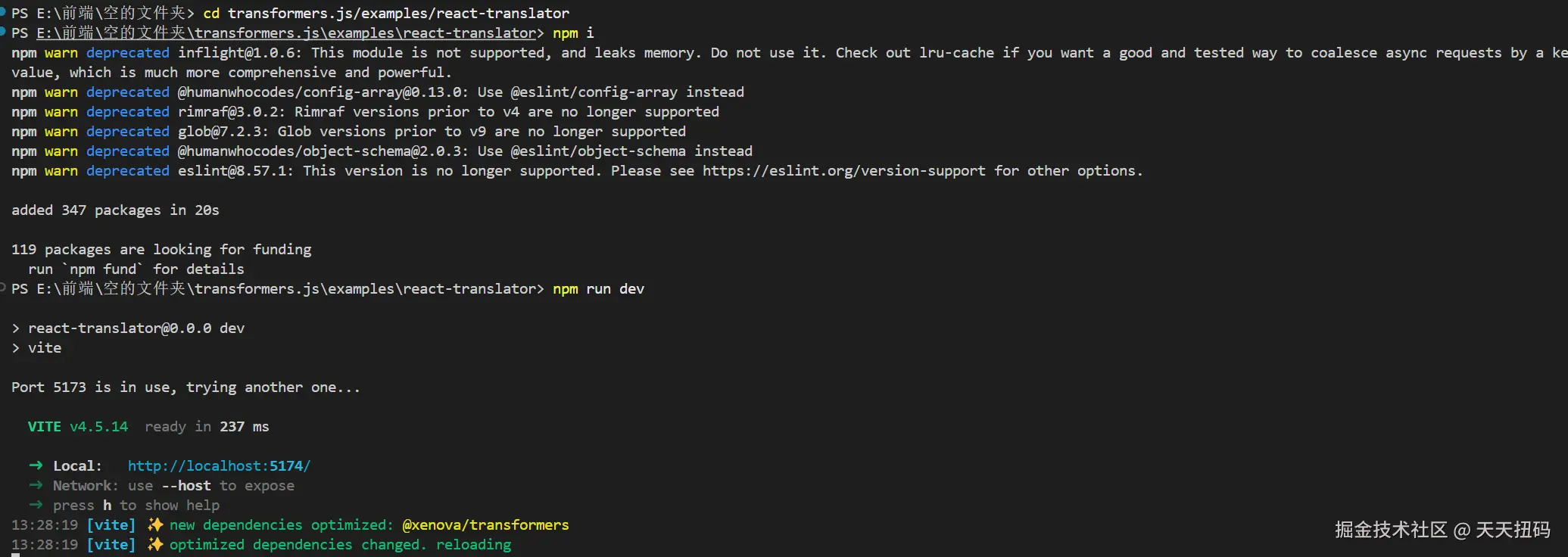
Task: Click the @xenova/transformers package name
Action: 485,525
